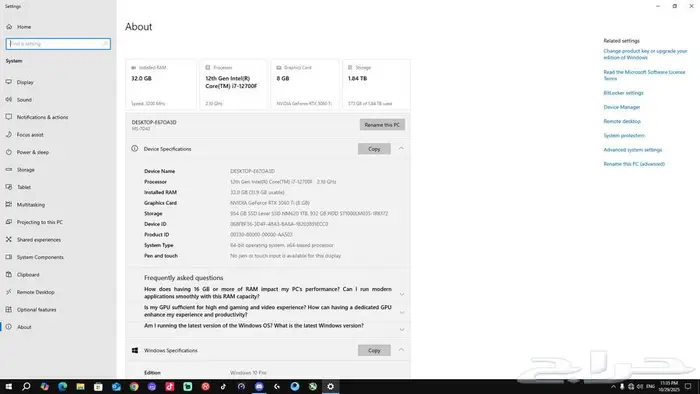Open the Remote desktop related link
Image resolution: width=700 pixels, height=394 pixels.
[x=622, y=121]
